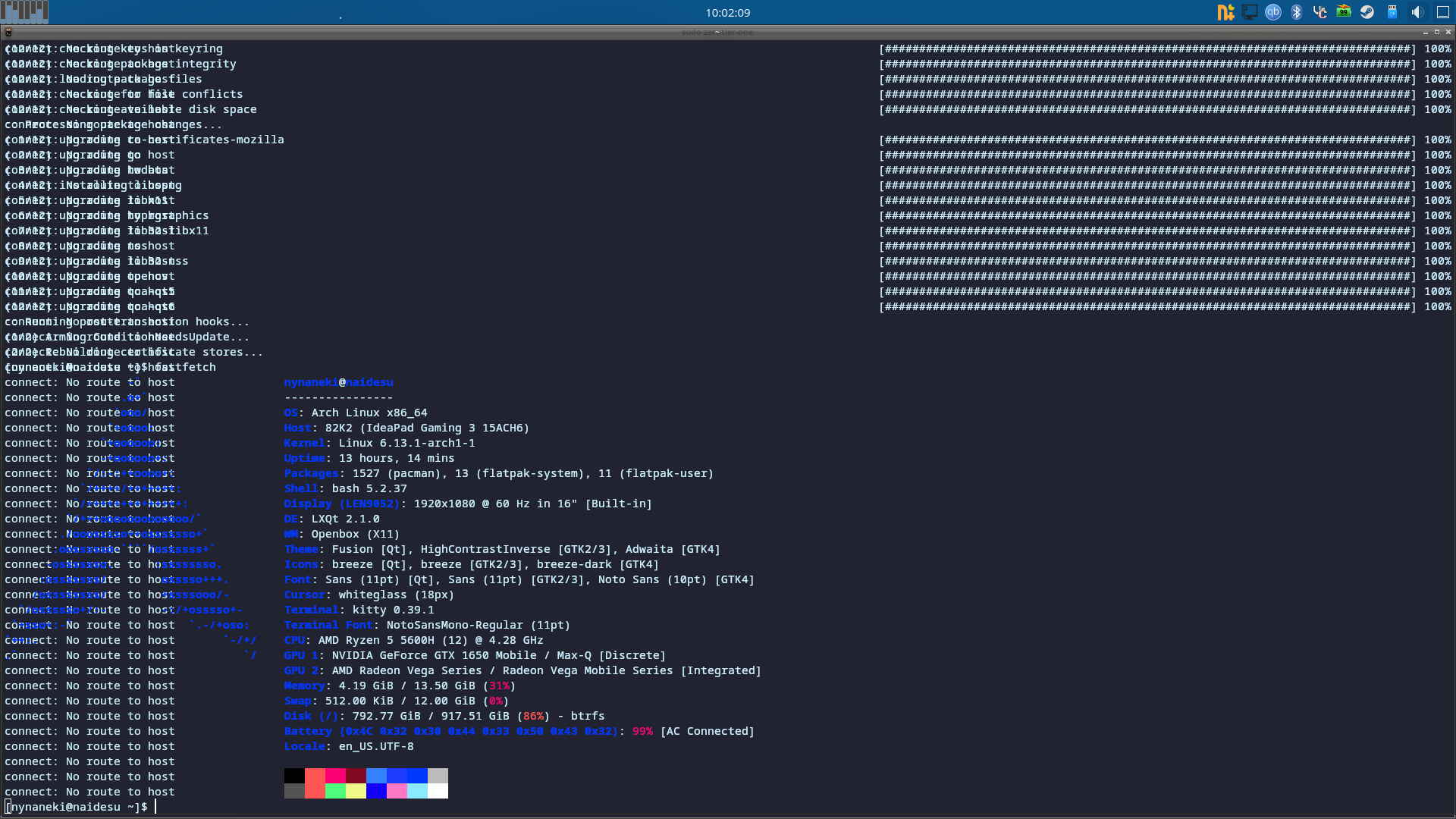Click the show desktop panel button
1456x819 pixels.
pyautogui.click(x=1443, y=12)
